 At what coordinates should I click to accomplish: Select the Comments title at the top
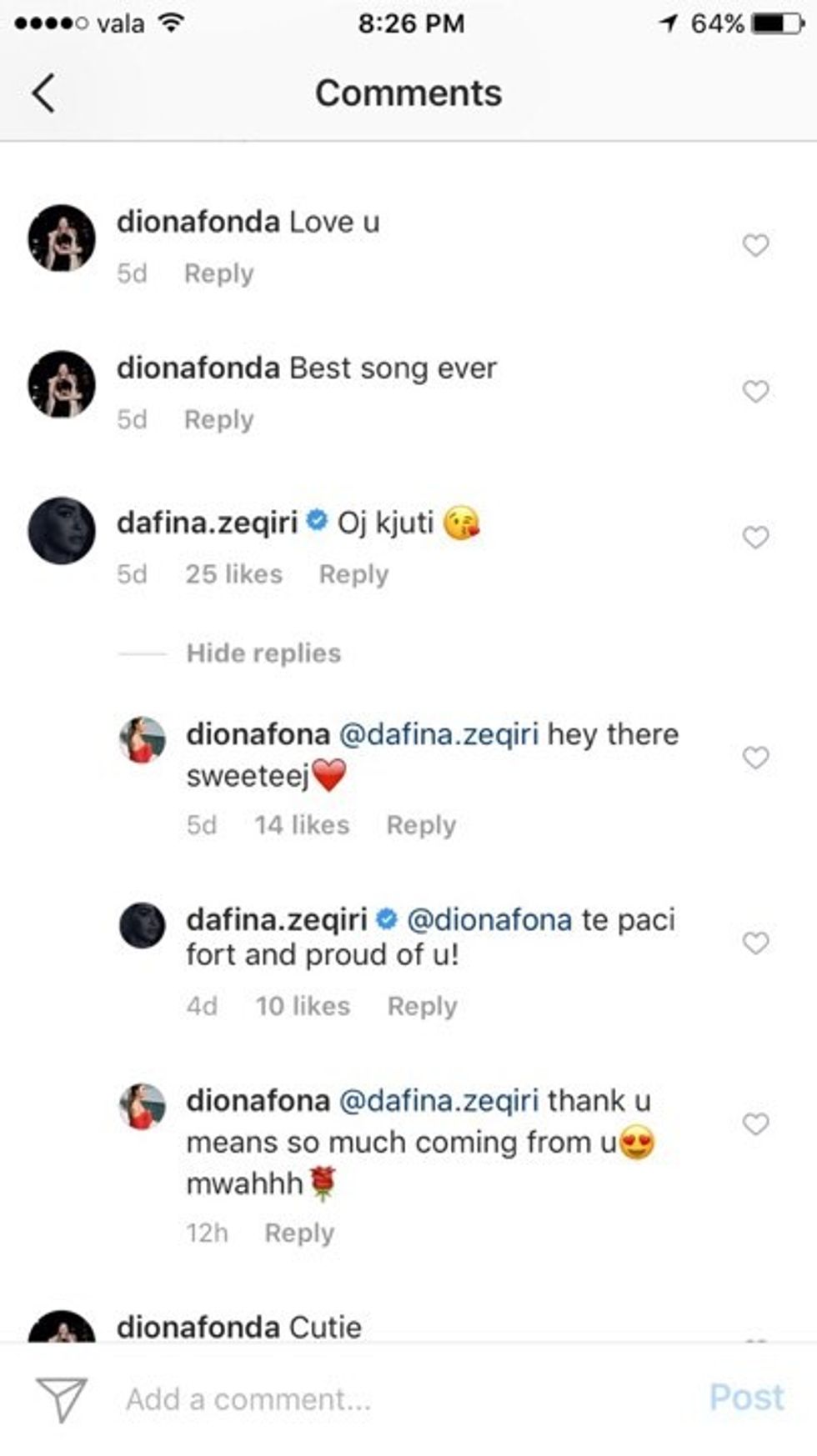point(408,92)
